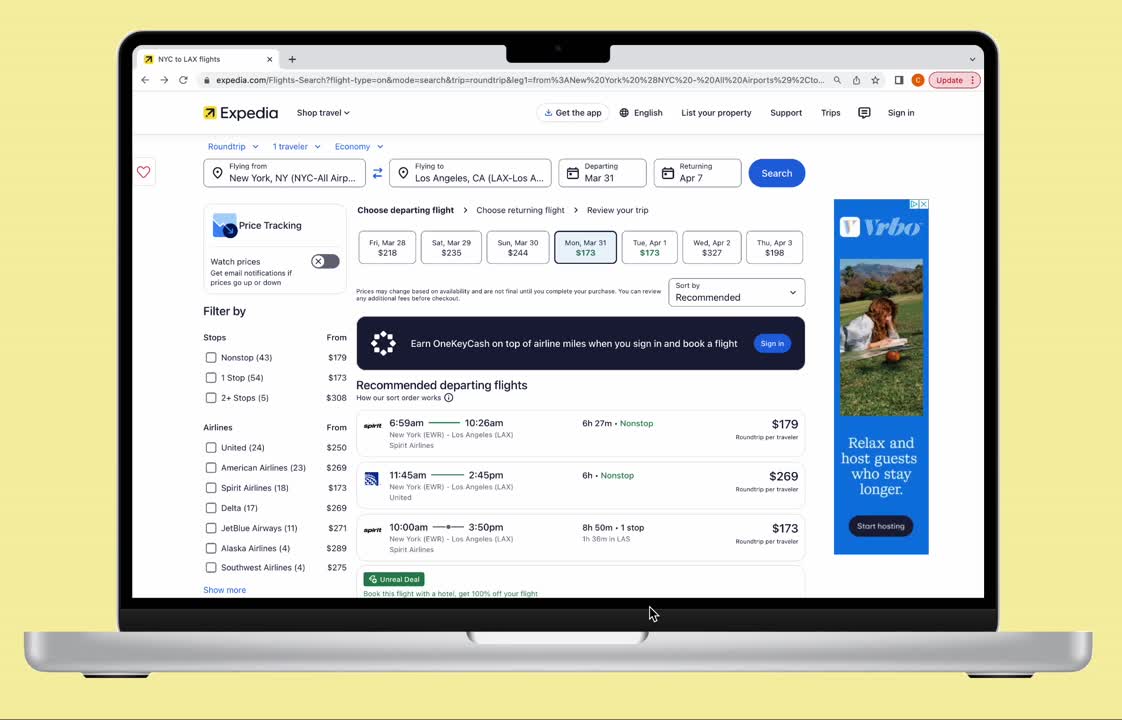Viewport: 1122px width, 720px height.
Task: Select the Sun, Mar 30 $244 date tab
Action: (518, 248)
